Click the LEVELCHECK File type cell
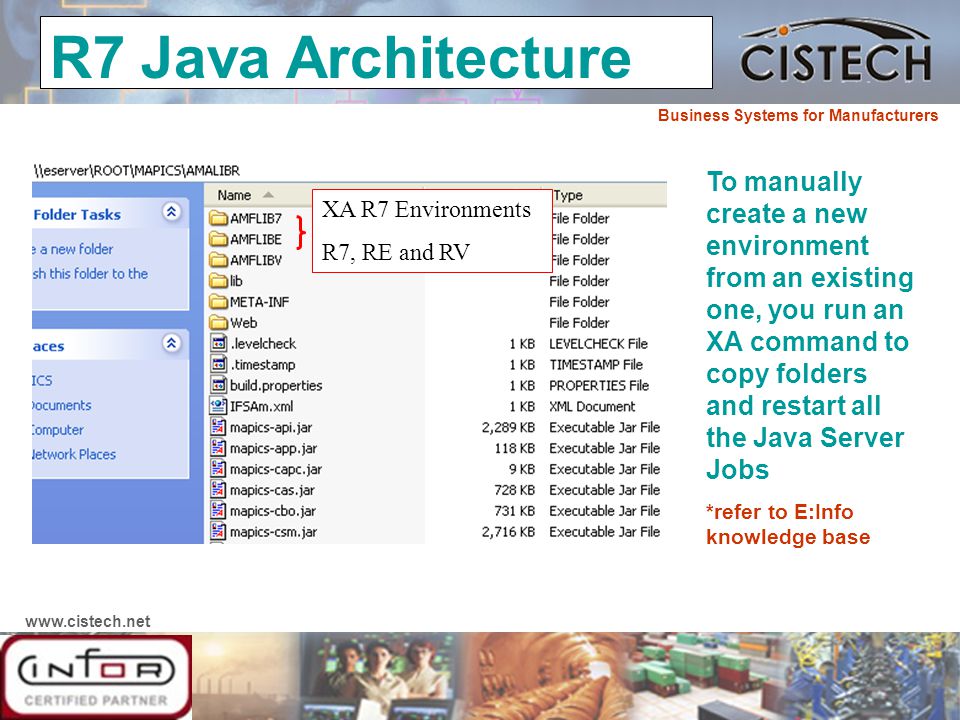This screenshot has height=720, width=960. click(598, 343)
